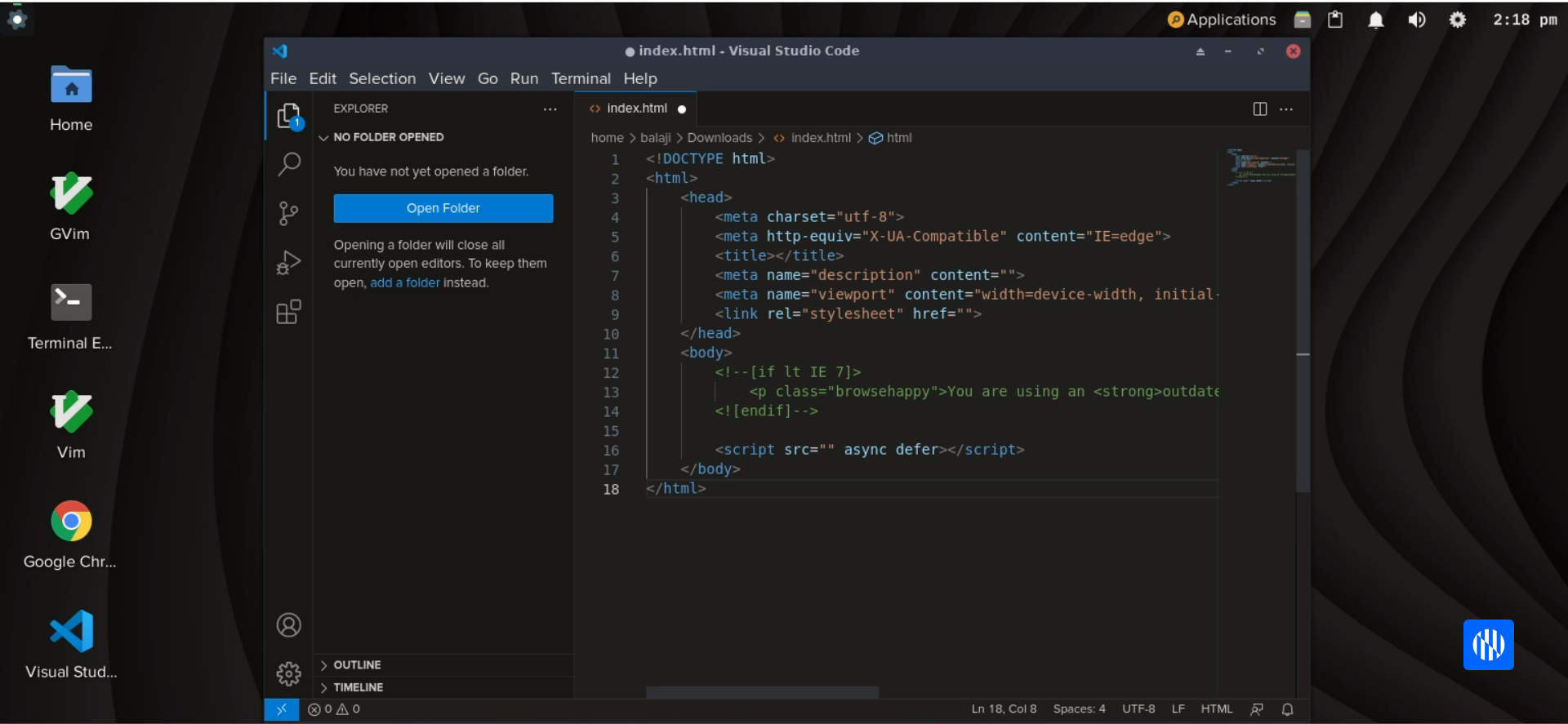Click the horizontal scrollbar in editor

762,692
